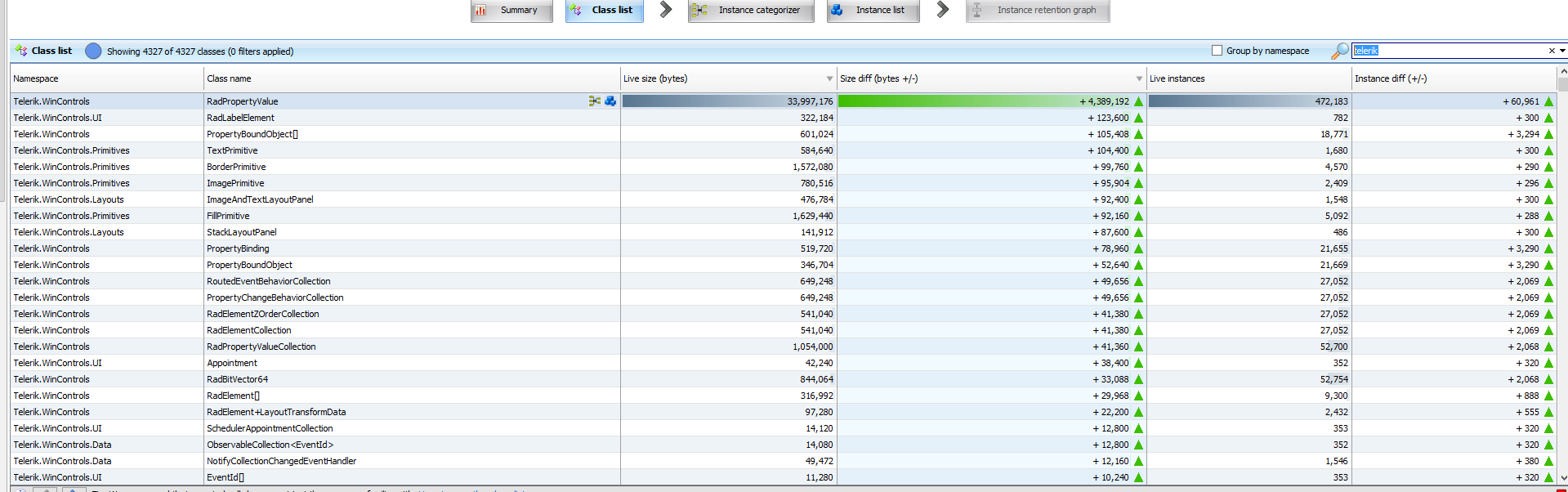Screen dimensions: 1568x492
Task: Show instance categorizer for RadPropertyValue row
Action: tap(595, 101)
